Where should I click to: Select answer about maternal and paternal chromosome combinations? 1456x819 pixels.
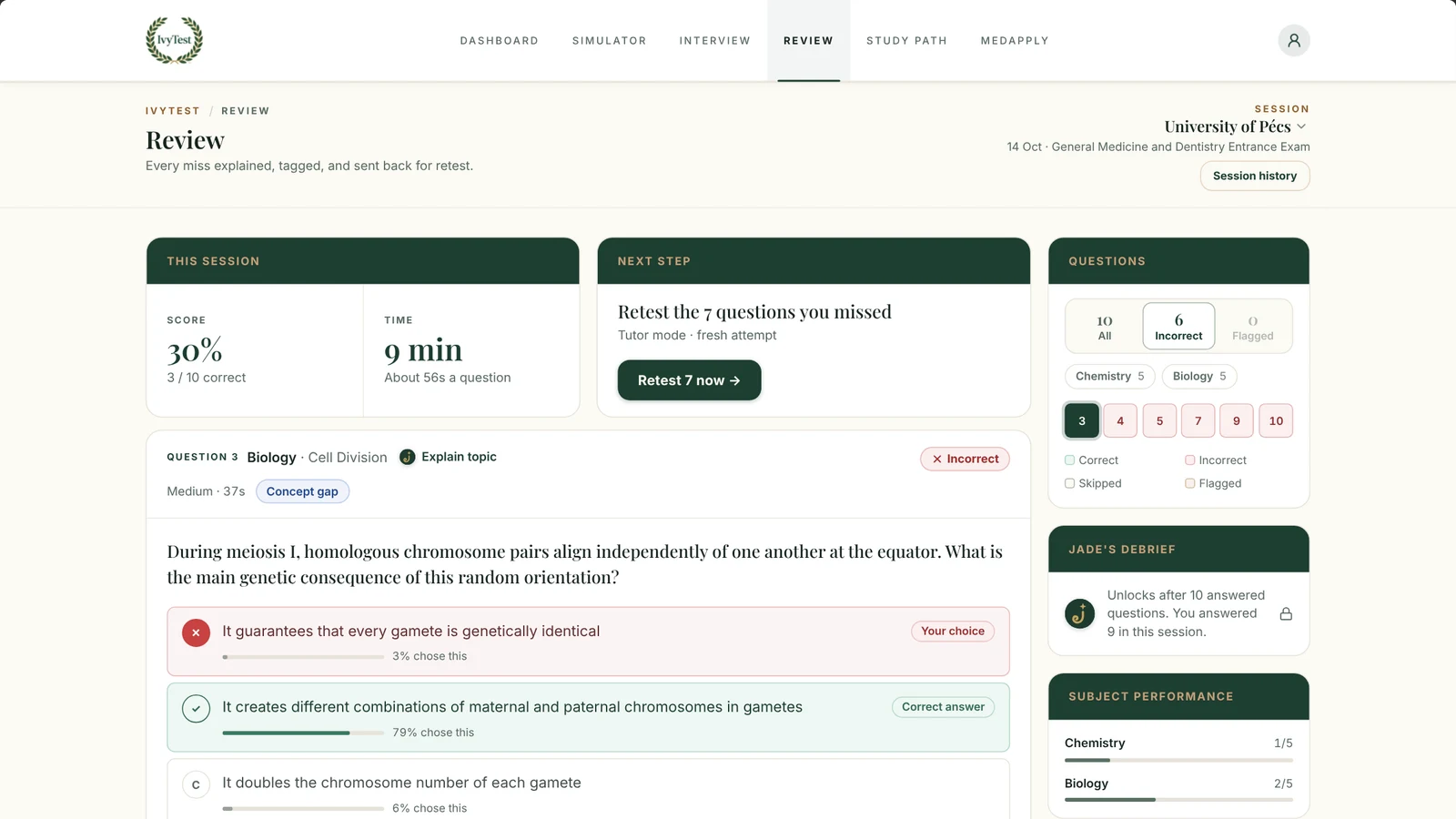coord(588,717)
